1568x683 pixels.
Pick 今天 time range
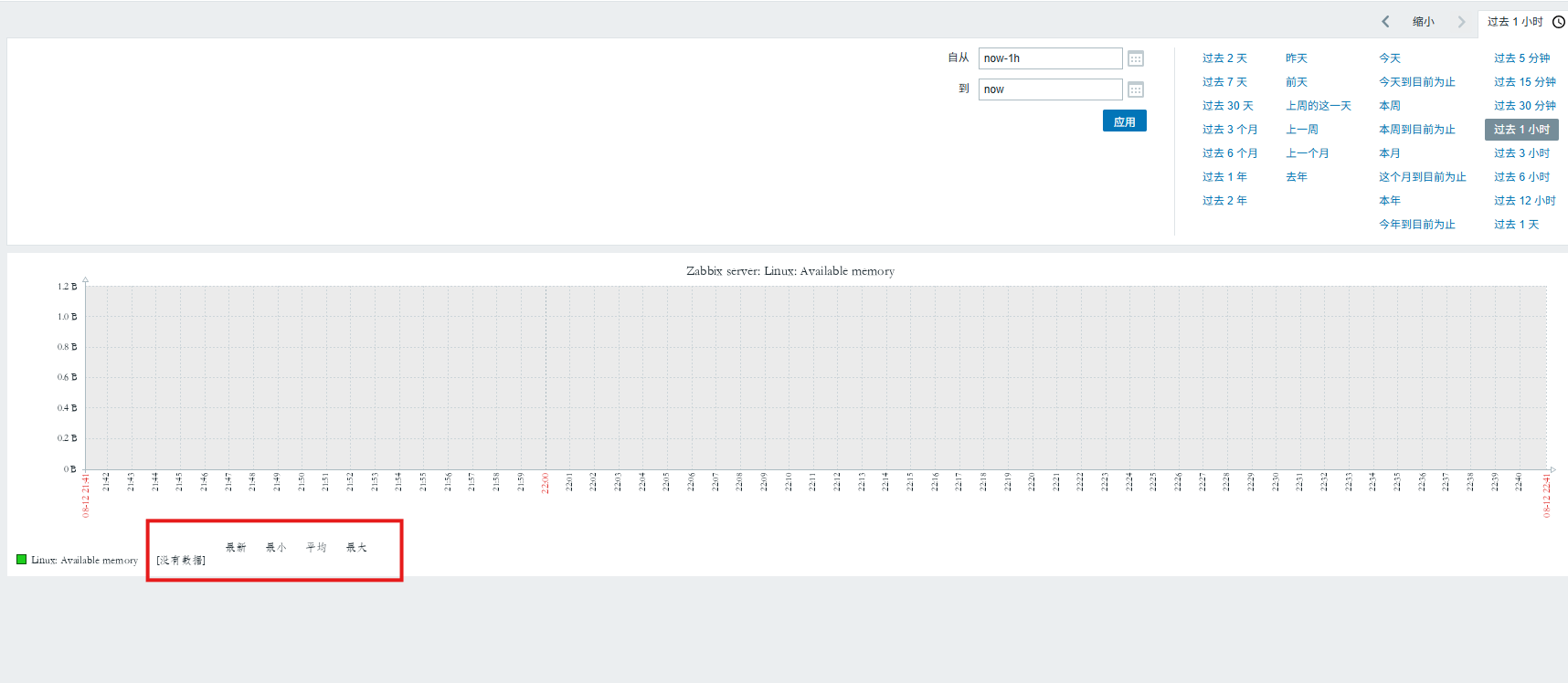click(1390, 58)
